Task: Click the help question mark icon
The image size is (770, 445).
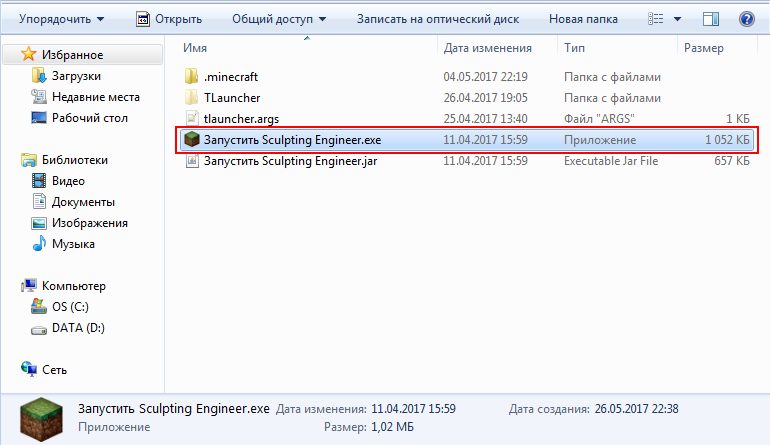Action: 746,18
